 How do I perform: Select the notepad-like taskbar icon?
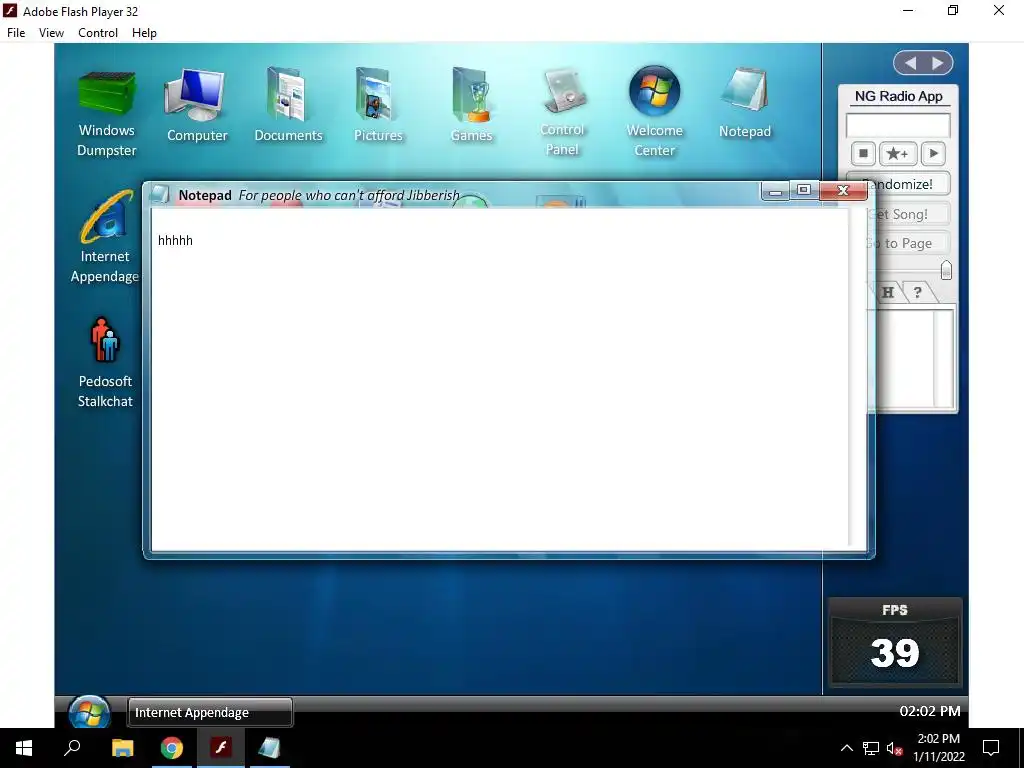269,748
